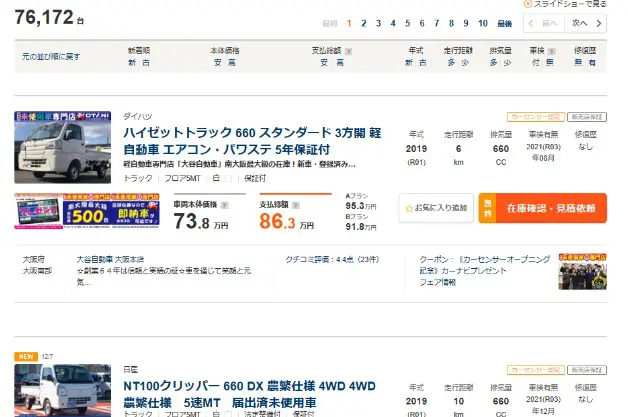Go to results page 10
The width and height of the screenshot is (628, 417).
(483, 24)
